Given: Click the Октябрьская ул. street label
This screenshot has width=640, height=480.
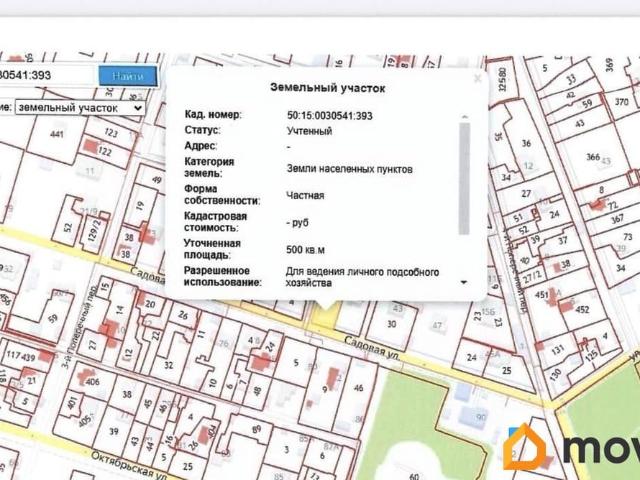Looking at the screenshot, I should [129, 465].
